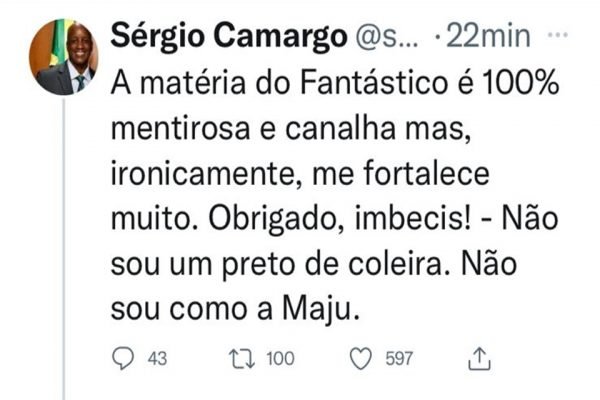Click the Sérgio Camargo display name
This screenshot has width=600, height=400.
click(x=227, y=37)
